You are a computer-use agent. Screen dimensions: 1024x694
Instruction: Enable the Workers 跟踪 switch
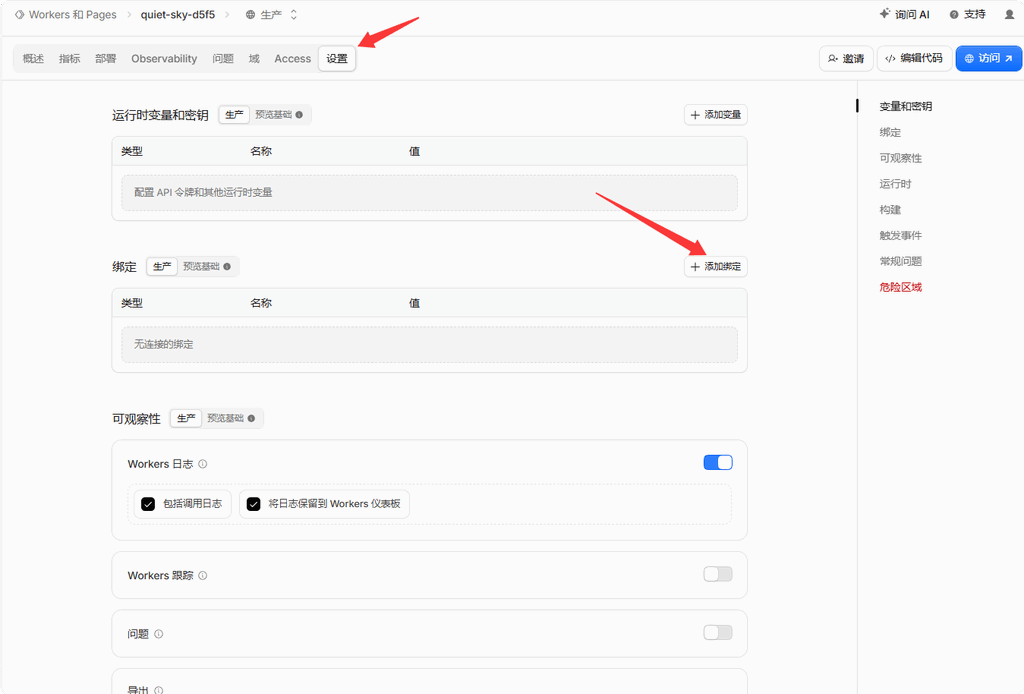click(718, 574)
